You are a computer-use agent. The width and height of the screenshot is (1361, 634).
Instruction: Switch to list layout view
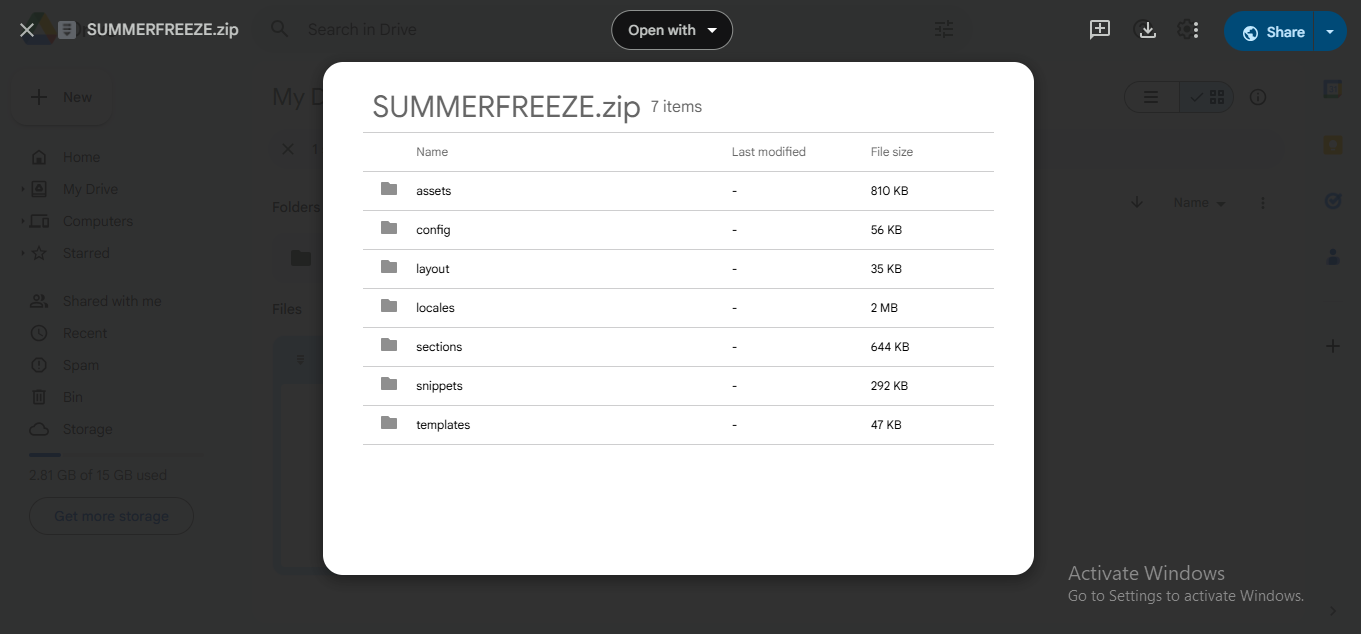click(1151, 97)
